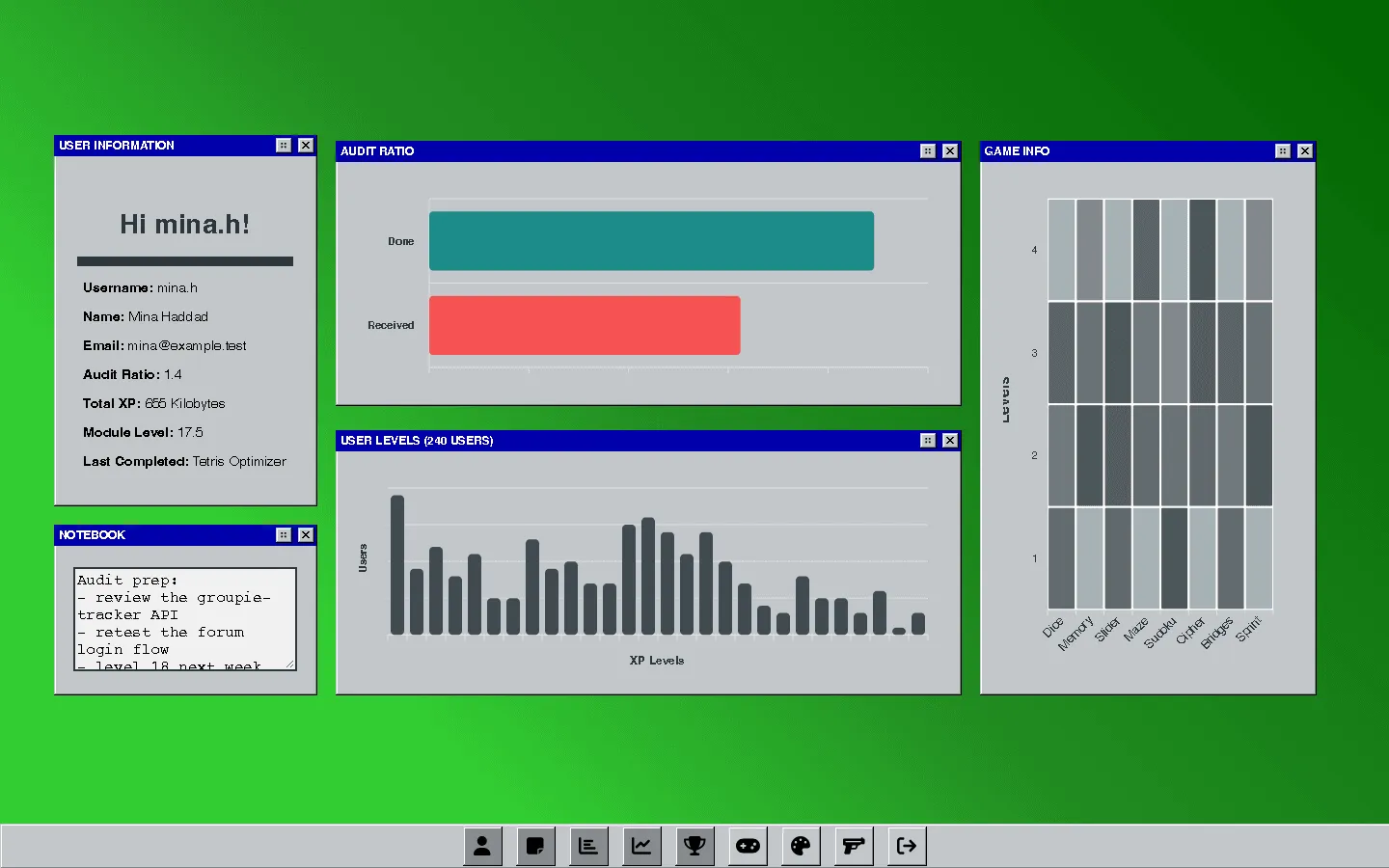Click the 'Received' label in Audit Ratio chart
The image size is (1389, 868).
(x=391, y=325)
